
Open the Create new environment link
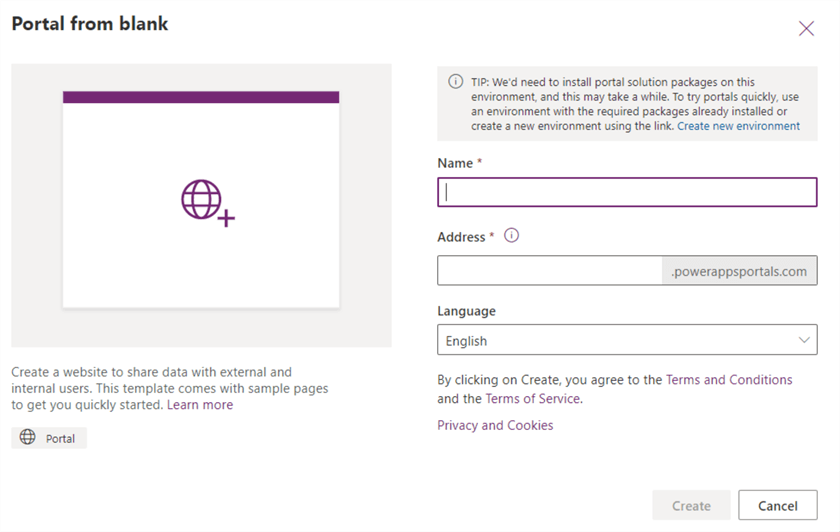[738, 126]
